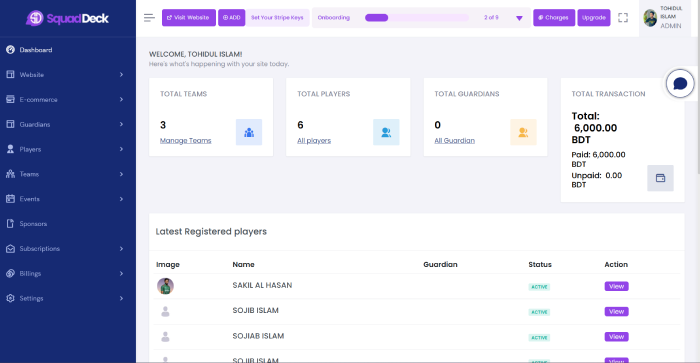View Sojiab Islam's player details

point(617,337)
